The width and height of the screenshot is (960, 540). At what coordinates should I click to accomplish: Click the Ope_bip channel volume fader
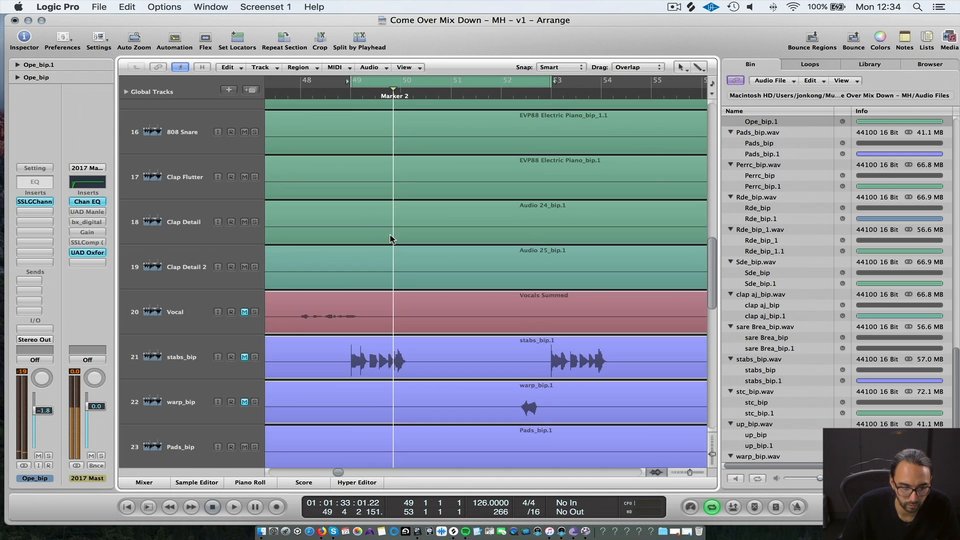coord(43,410)
